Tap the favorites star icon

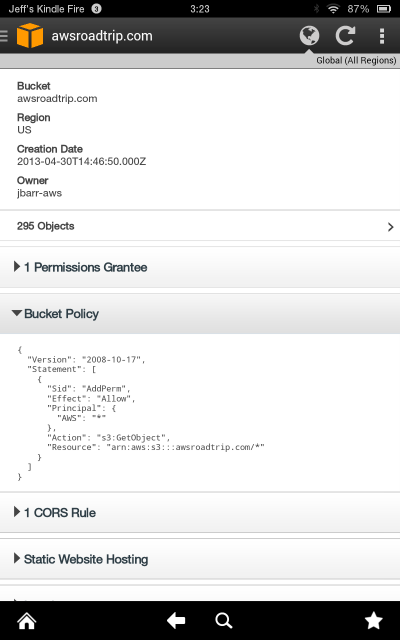[x=373, y=620]
